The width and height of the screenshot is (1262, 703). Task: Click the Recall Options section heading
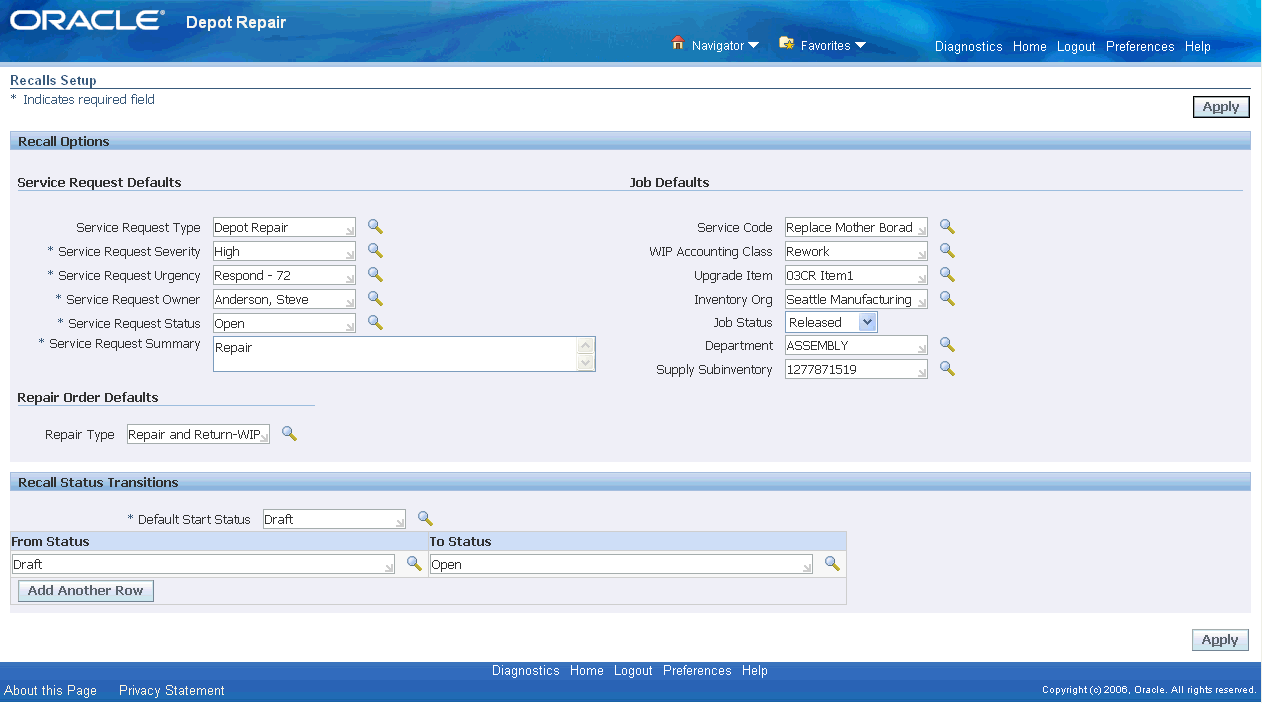64,141
